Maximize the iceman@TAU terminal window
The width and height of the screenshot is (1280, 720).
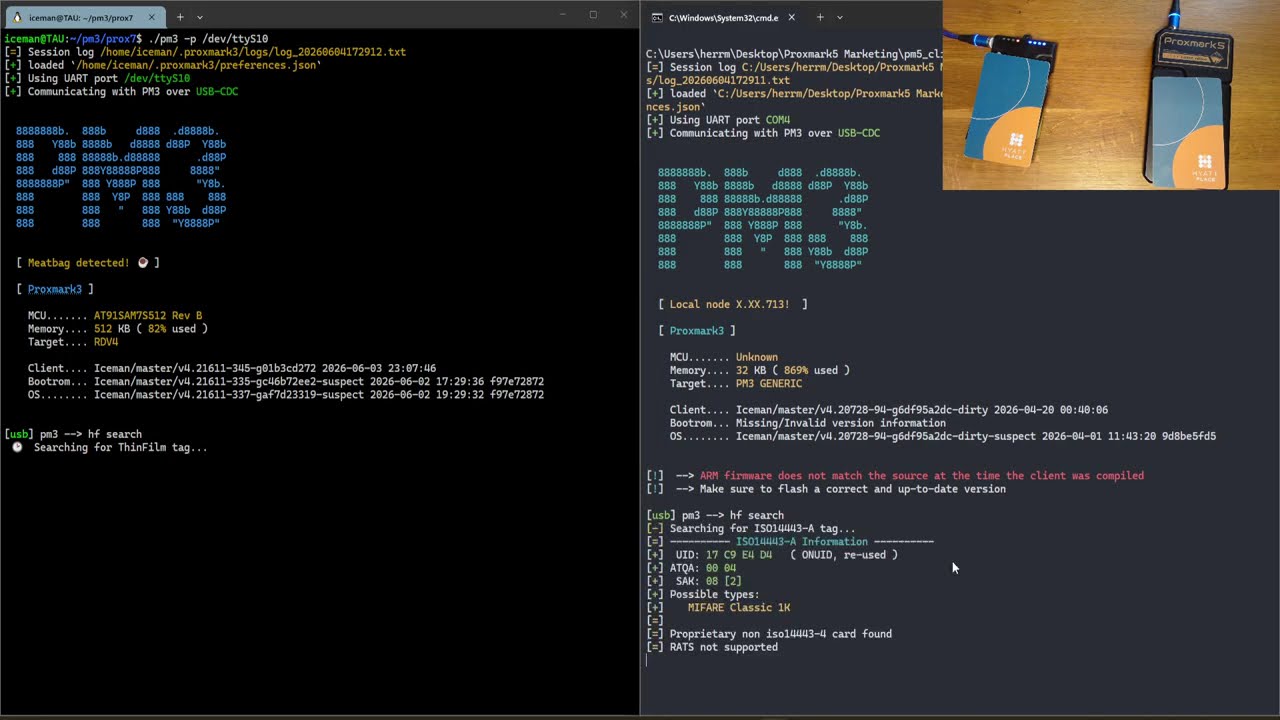[x=593, y=14]
